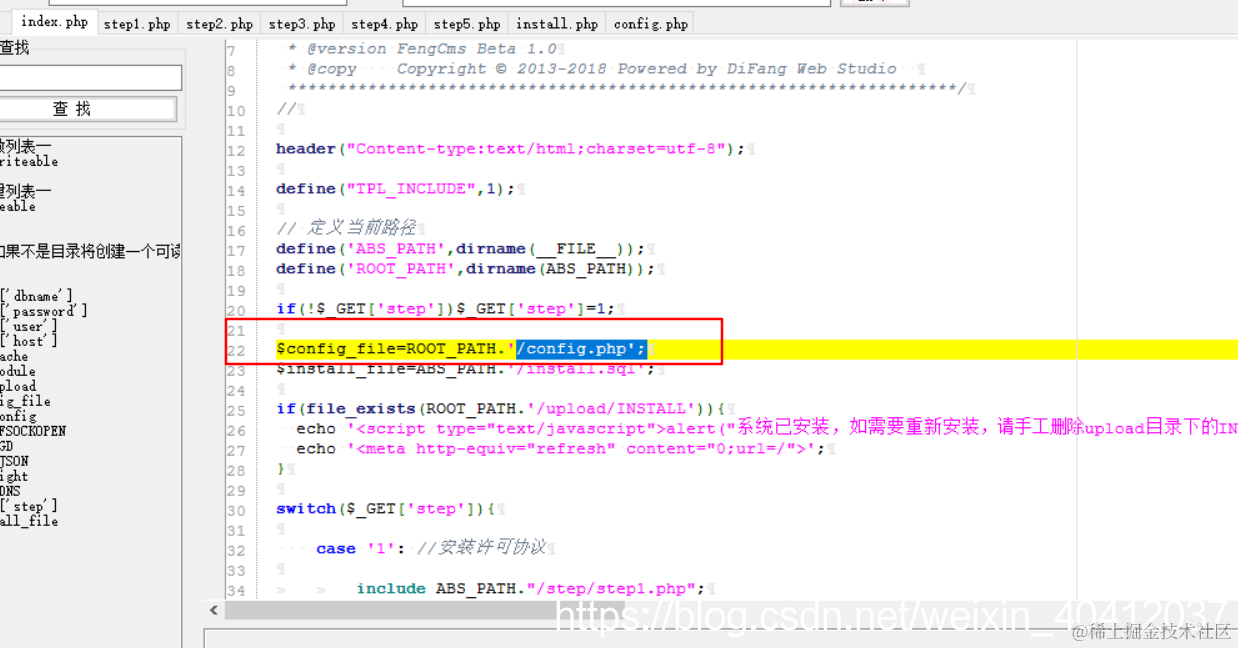Click the if(file_exists(ROOT_PATH...)) line
The image size is (1238, 648).
[x=500, y=409]
